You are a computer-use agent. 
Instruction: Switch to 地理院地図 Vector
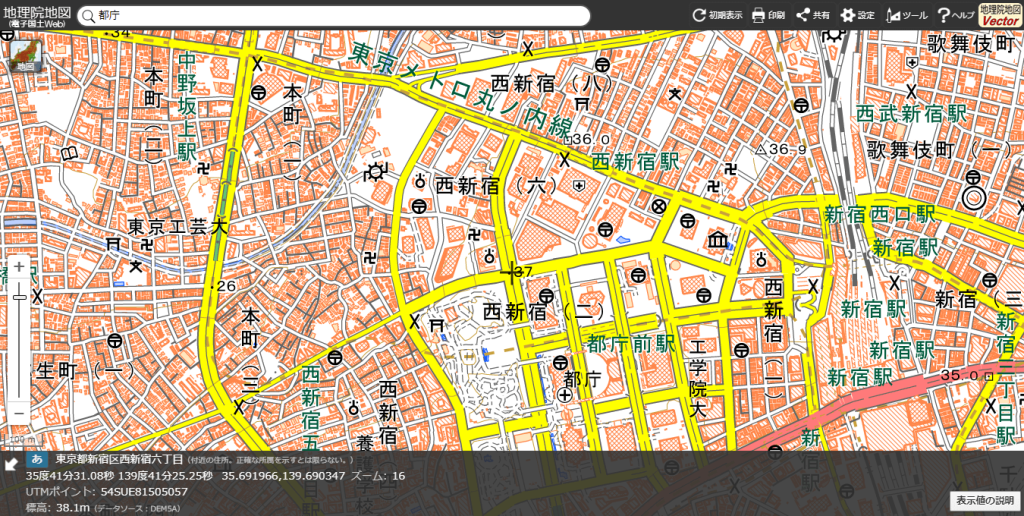click(1000, 14)
